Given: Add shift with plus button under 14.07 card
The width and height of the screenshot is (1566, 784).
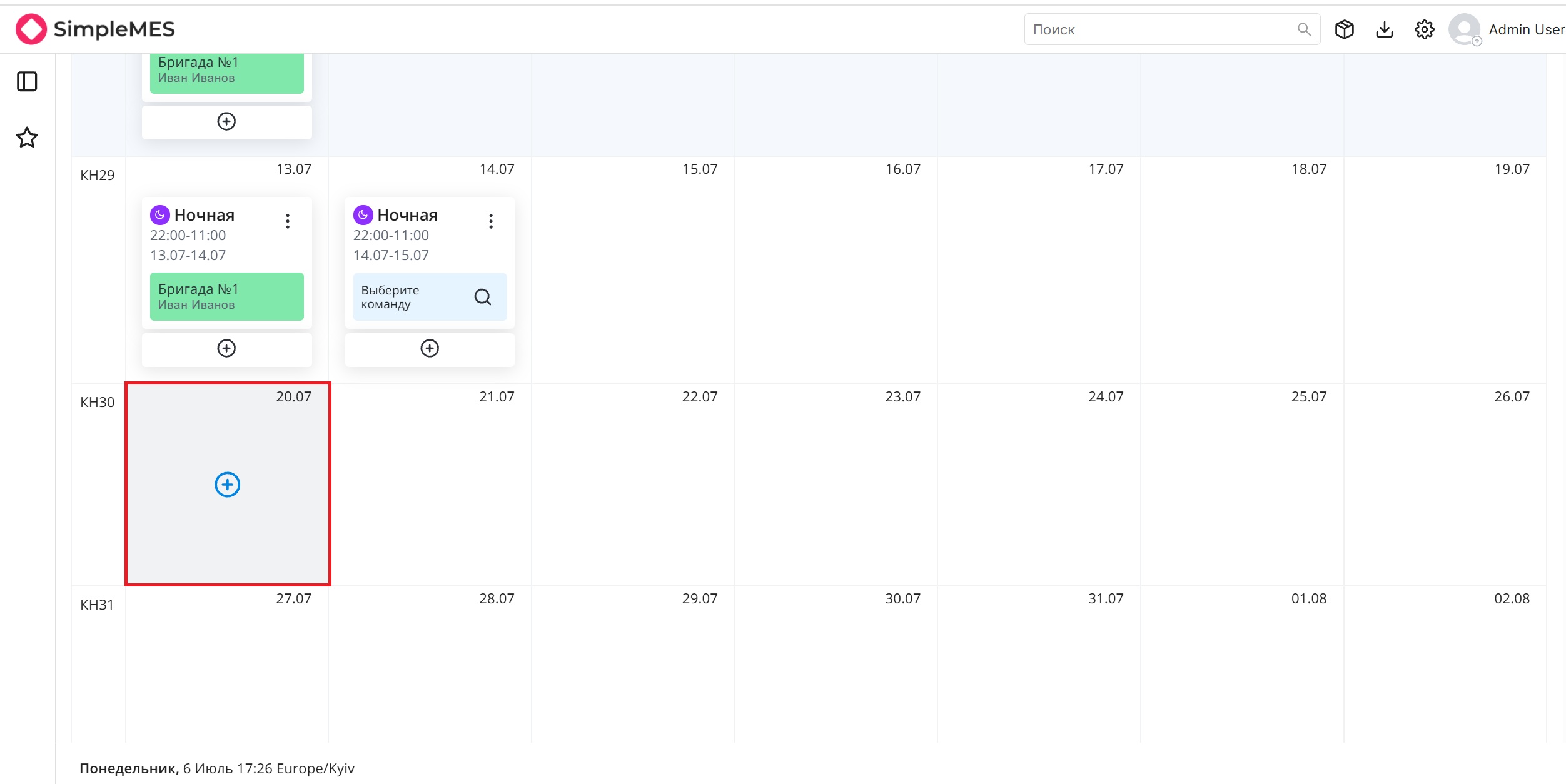Looking at the screenshot, I should tap(430, 349).
